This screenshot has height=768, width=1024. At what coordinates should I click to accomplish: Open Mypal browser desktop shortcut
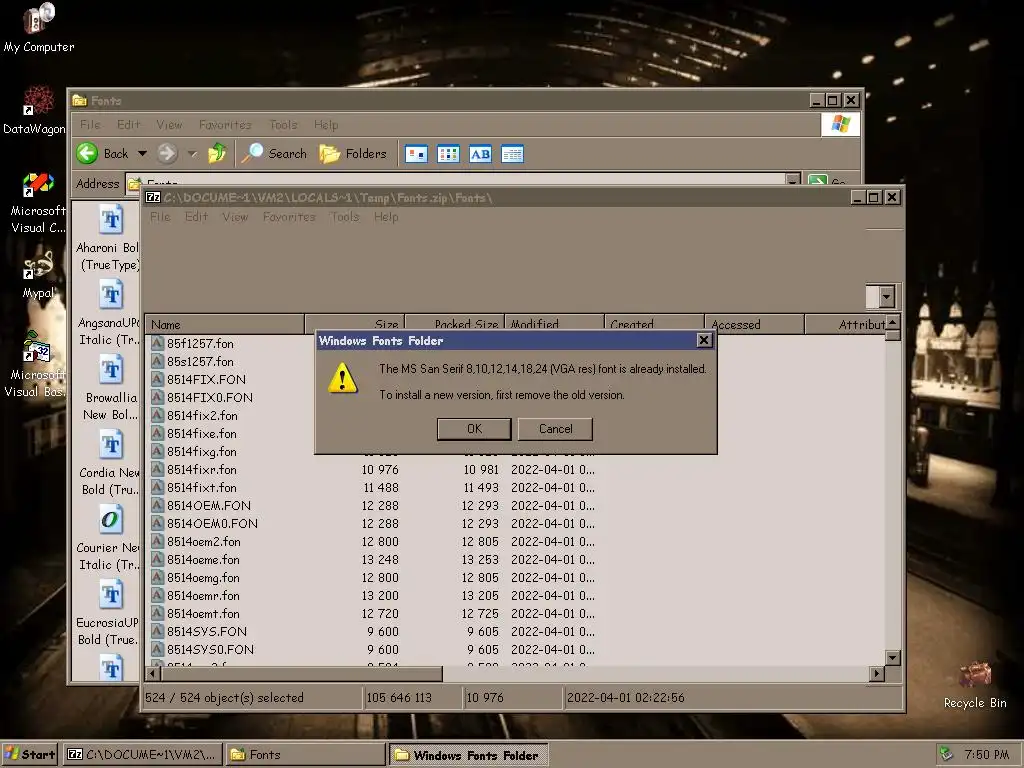(38, 273)
